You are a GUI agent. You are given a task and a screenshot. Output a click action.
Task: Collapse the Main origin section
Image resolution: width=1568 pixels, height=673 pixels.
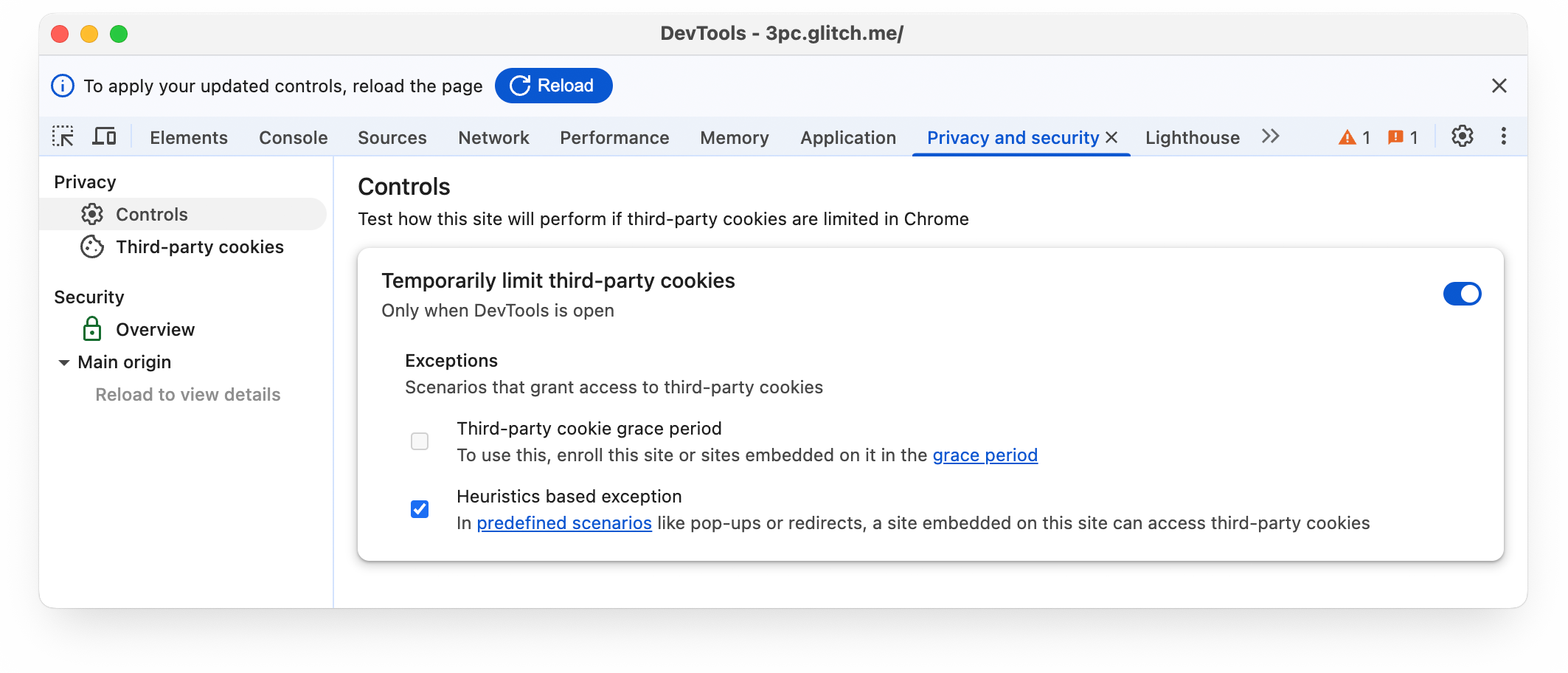[x=64, y=362]
